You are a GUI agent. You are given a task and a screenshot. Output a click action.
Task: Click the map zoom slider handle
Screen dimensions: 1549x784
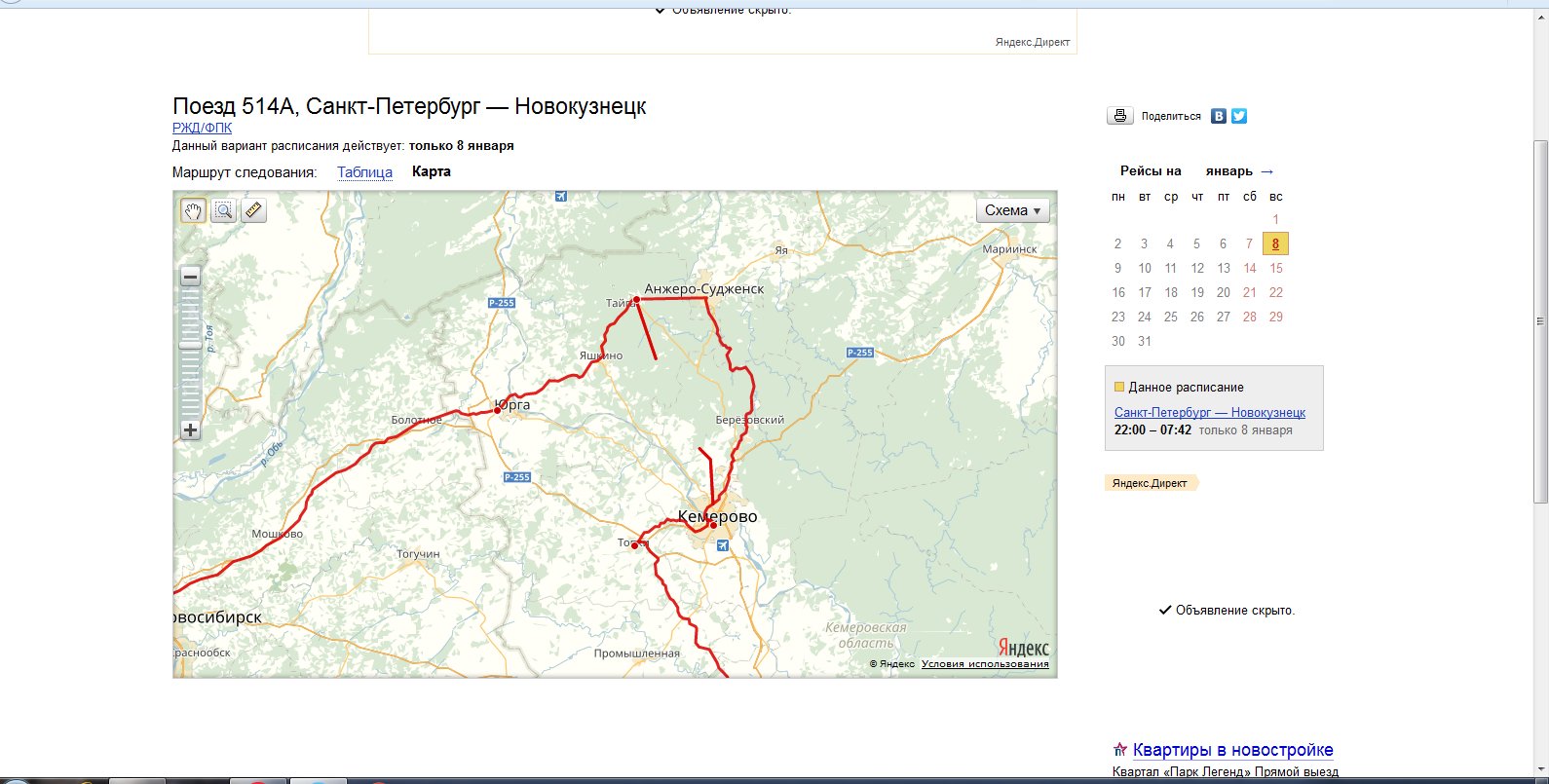pyautogui.click(x=190, y=343)
